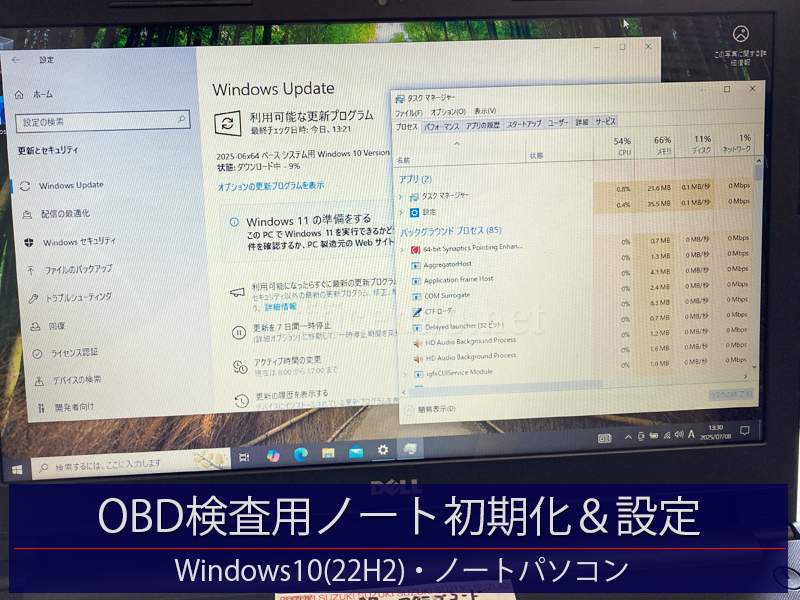Switch to スタートアップ tab
The image size is (800, 600).
524,124
